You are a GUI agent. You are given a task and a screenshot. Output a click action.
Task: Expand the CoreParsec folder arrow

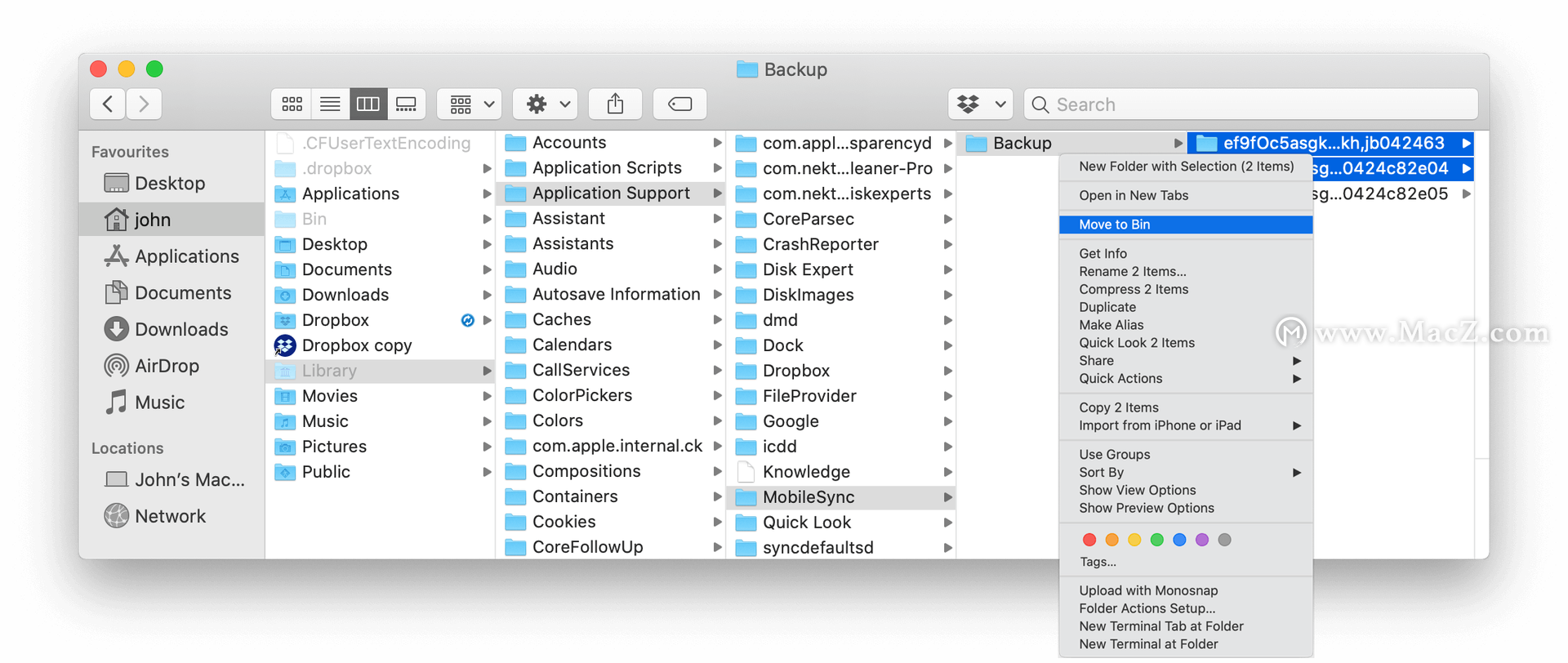click(x=947, y=219)
